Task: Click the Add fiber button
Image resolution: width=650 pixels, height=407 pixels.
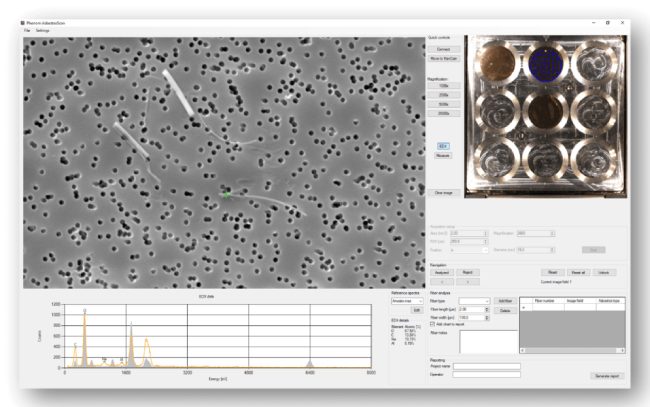Action: coord(505,300)
